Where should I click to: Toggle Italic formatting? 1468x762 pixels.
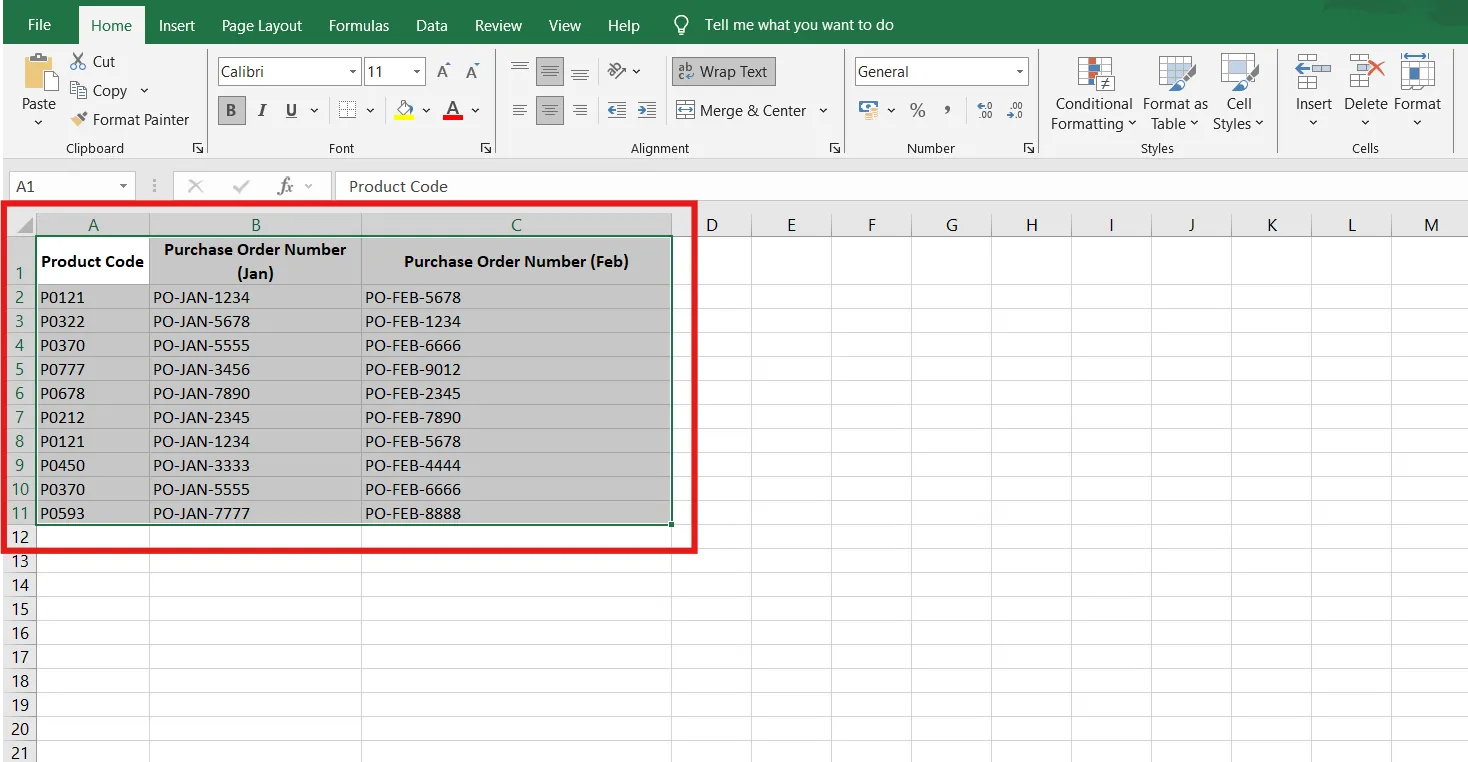point(262,110)
